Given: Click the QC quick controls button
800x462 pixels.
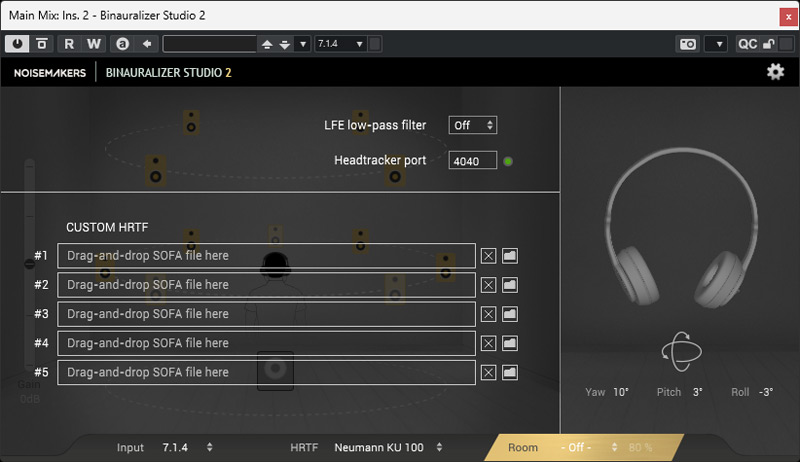Looking at the screenshot, I should point(747,44).
